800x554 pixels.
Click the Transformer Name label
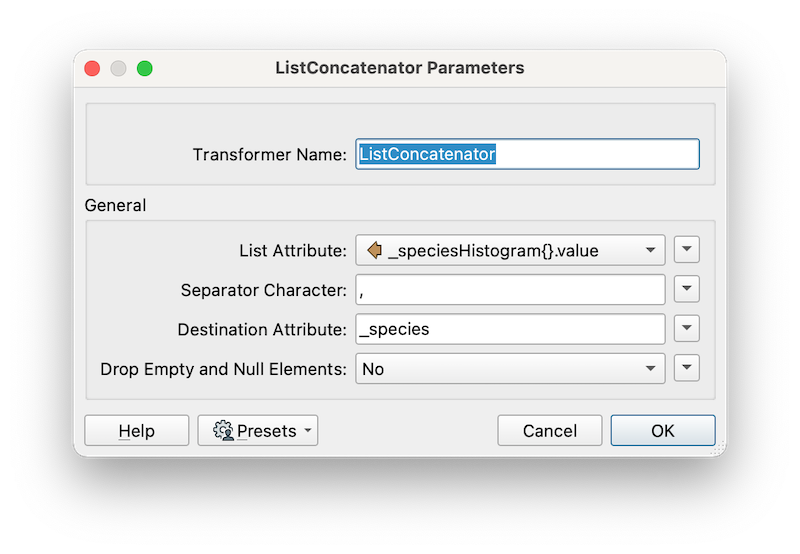click(269, 155)
